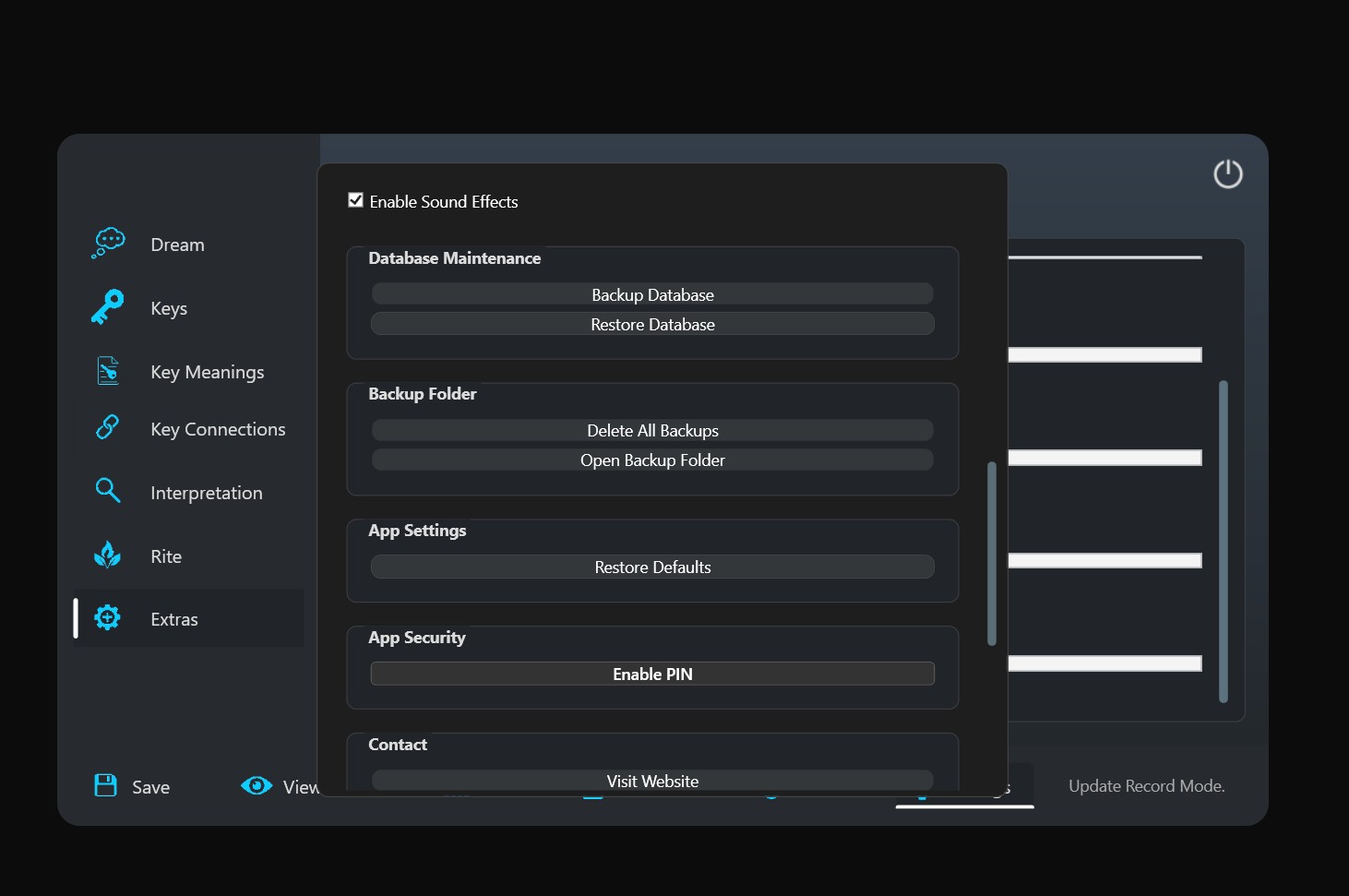The image size is (1349, 896).
Task: Open Backup Folder via its button
Action: (652, 460)
